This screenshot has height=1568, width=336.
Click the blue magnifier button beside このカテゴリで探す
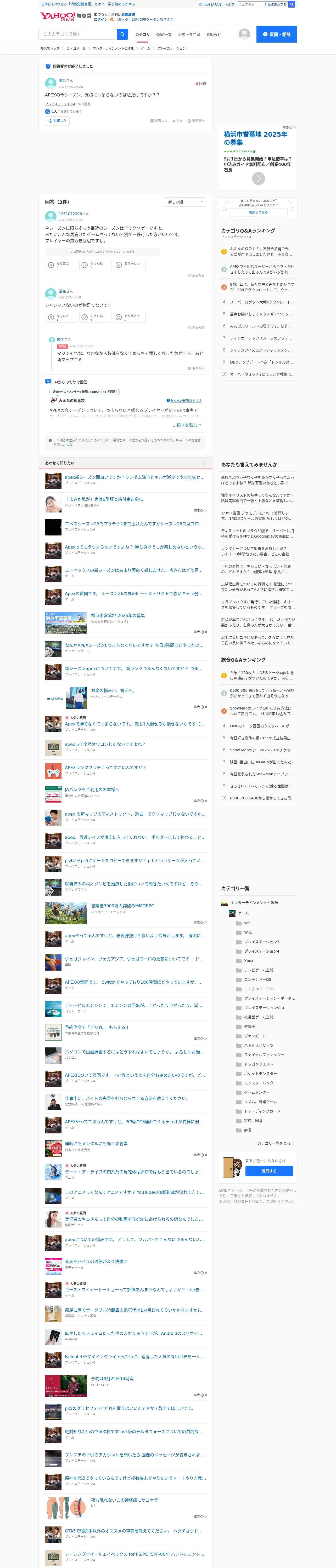pyautogui.click(x=122, y=34)
